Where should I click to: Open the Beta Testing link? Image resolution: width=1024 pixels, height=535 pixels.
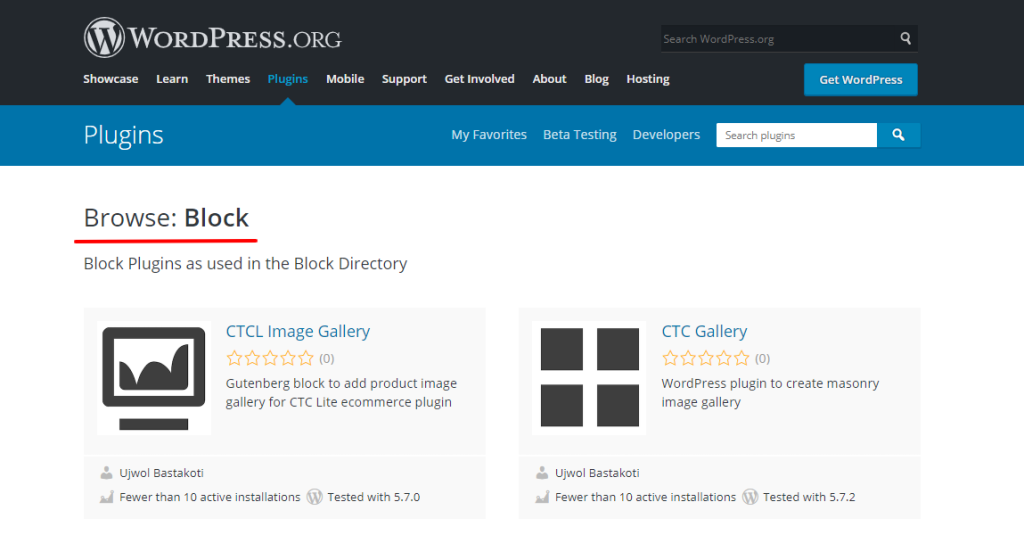580,135
